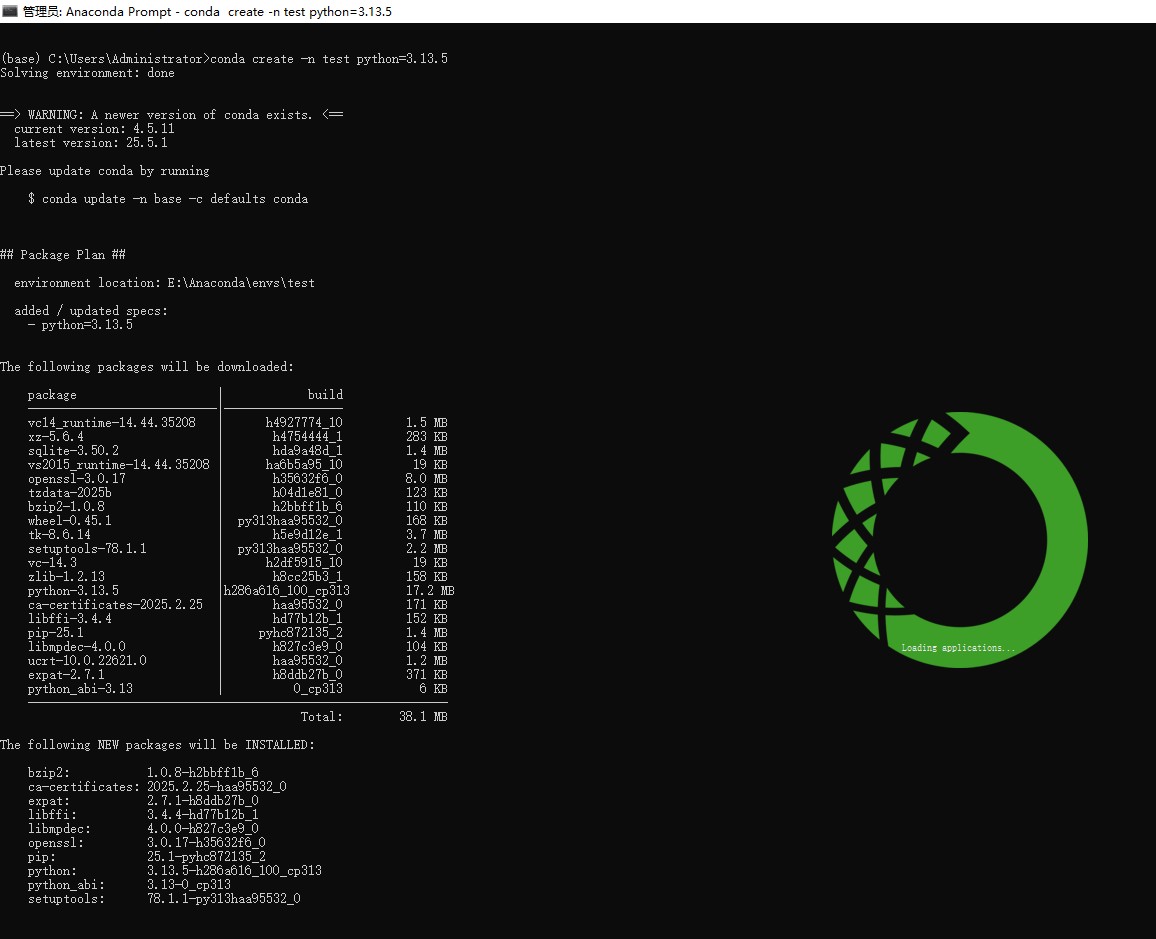The width and height of the screenshot is (1156, 939).
Task: Click the '38.1 MB' total size value
Action: click(x=423, y=717)
